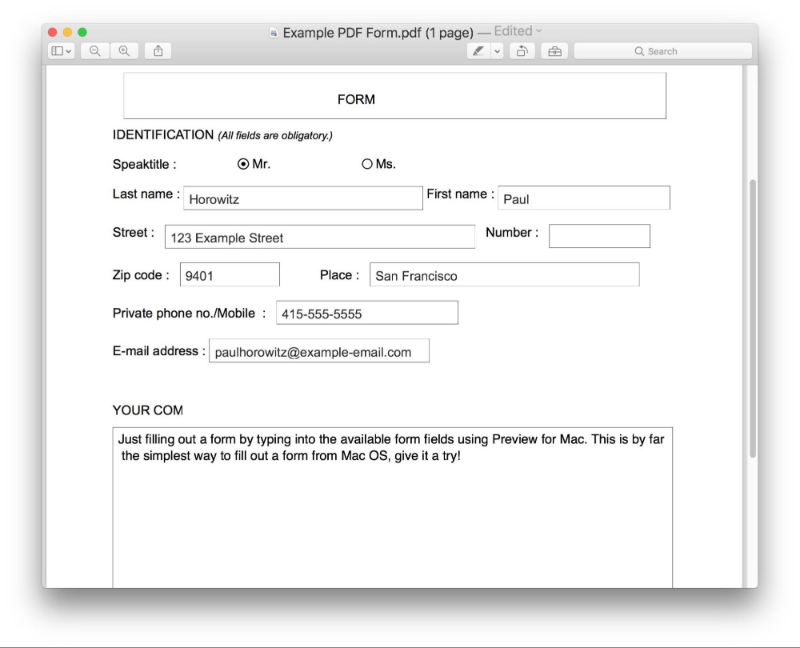Open the sidebar view menu button
Image resolution: width=800 pixels, height=648 pixels.
[62, 51]
